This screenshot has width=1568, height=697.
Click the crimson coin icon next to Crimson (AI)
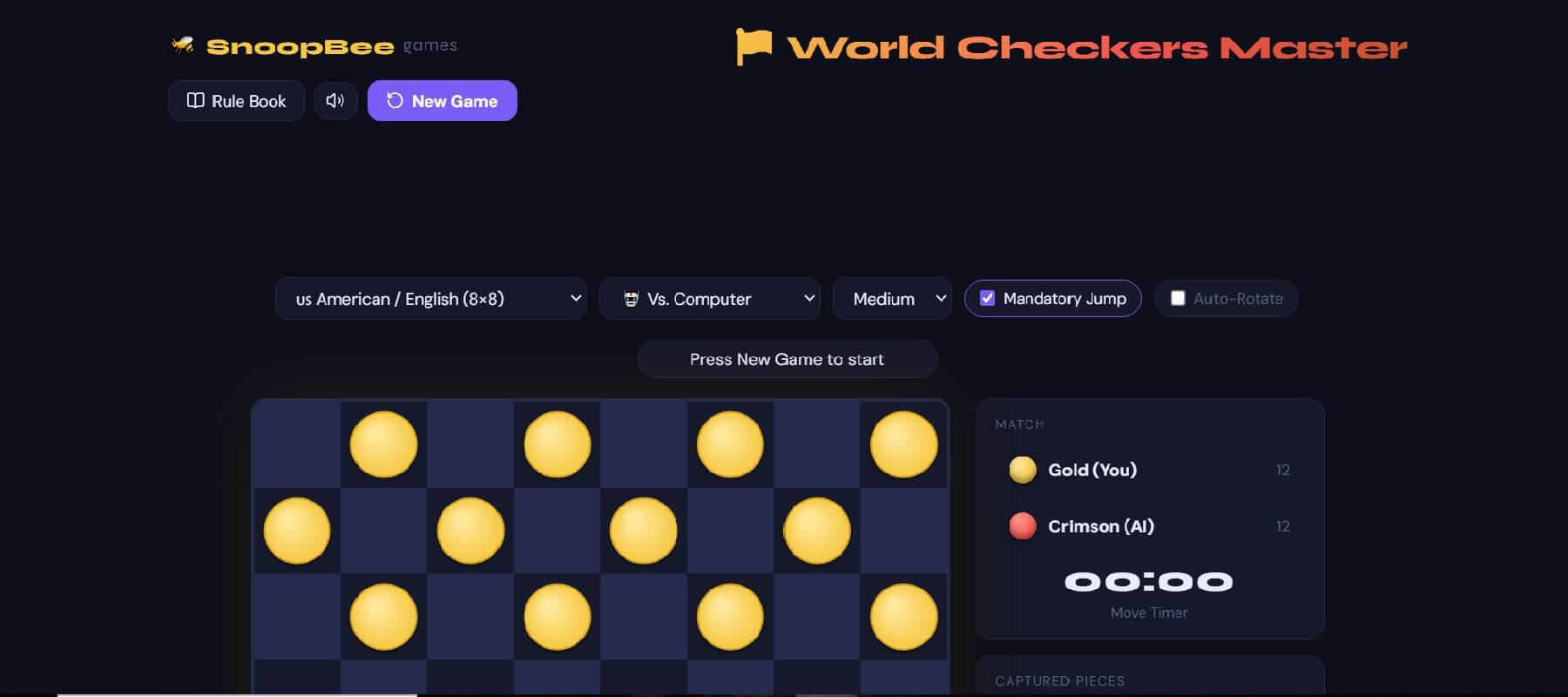(x=1023, y=526)
